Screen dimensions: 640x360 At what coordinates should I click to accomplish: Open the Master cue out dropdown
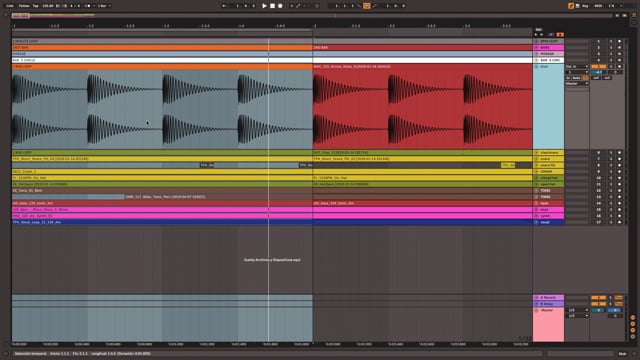pos(577,310)
